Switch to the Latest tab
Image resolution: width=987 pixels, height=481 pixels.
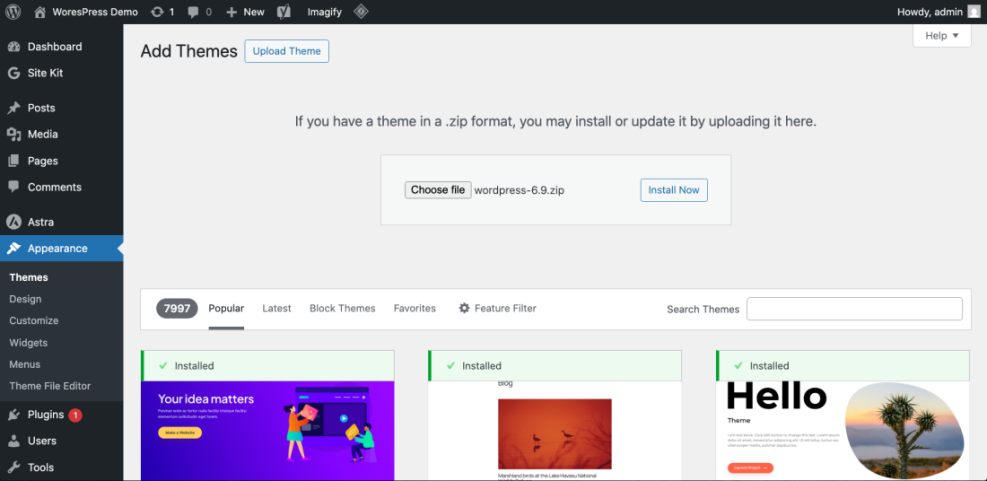277,308
